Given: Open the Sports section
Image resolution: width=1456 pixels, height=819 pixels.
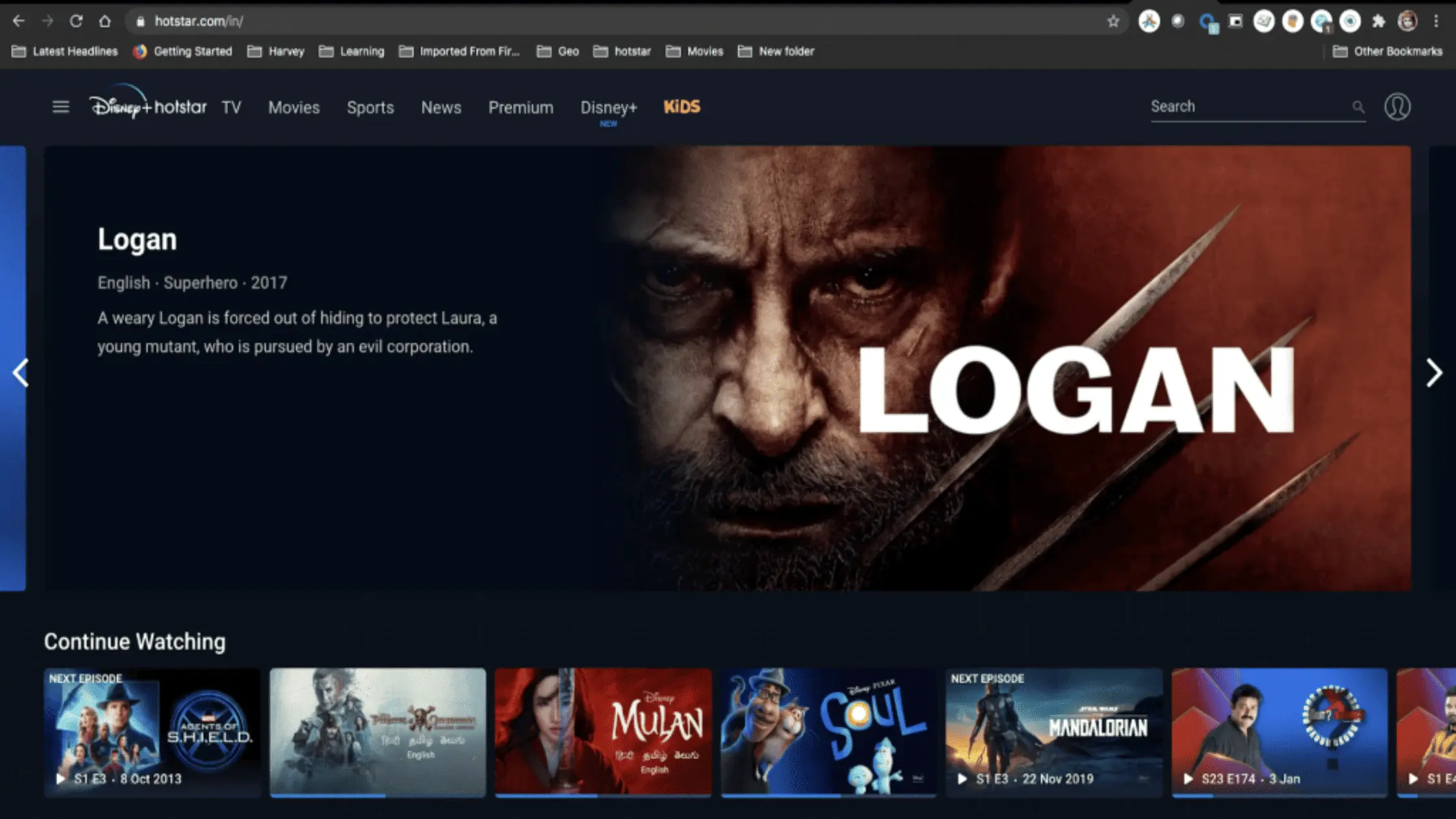Looking at the screenshot, I should 370,108.
